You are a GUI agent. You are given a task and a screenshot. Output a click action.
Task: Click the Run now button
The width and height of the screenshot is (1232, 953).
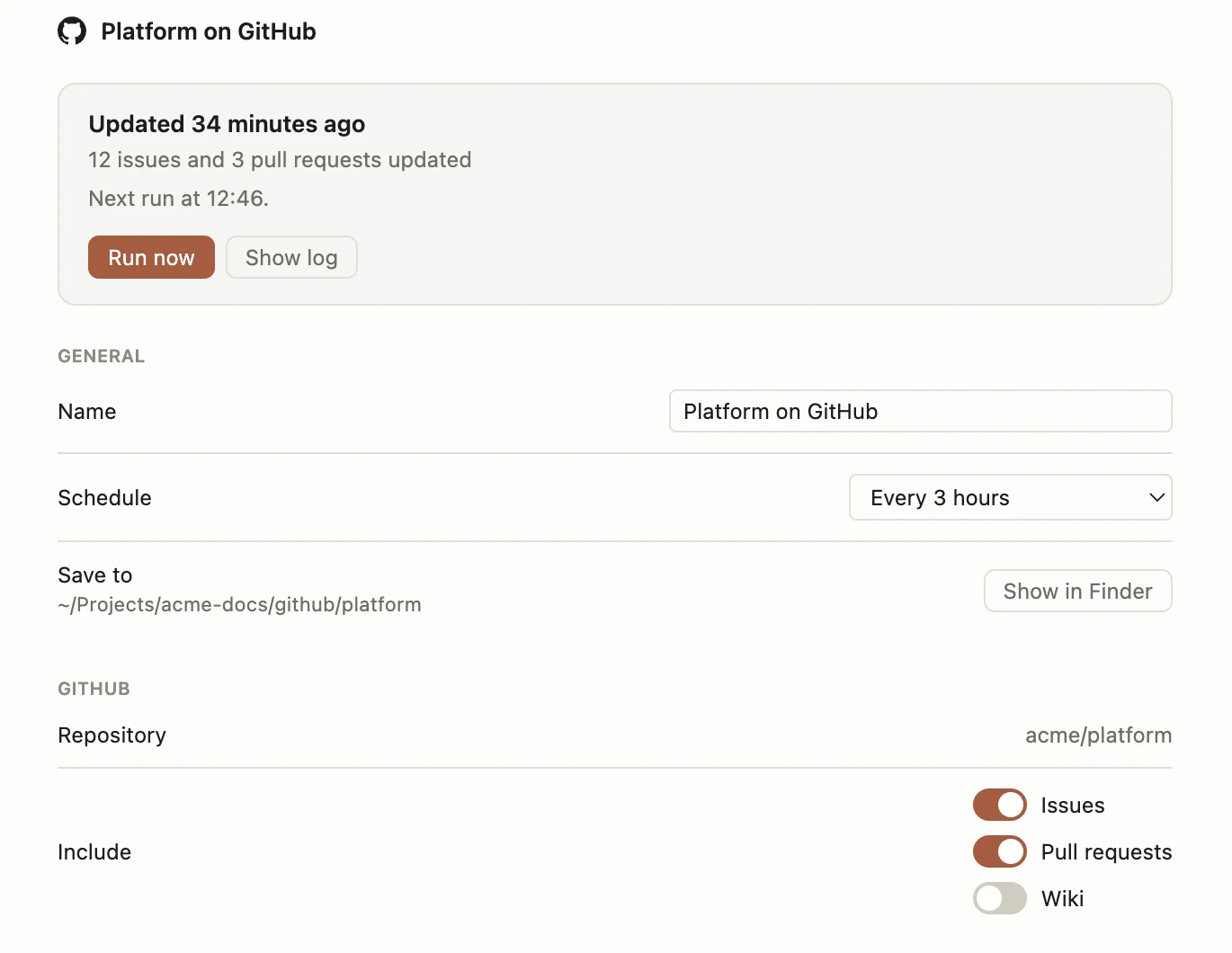click(x=151, y=257)
